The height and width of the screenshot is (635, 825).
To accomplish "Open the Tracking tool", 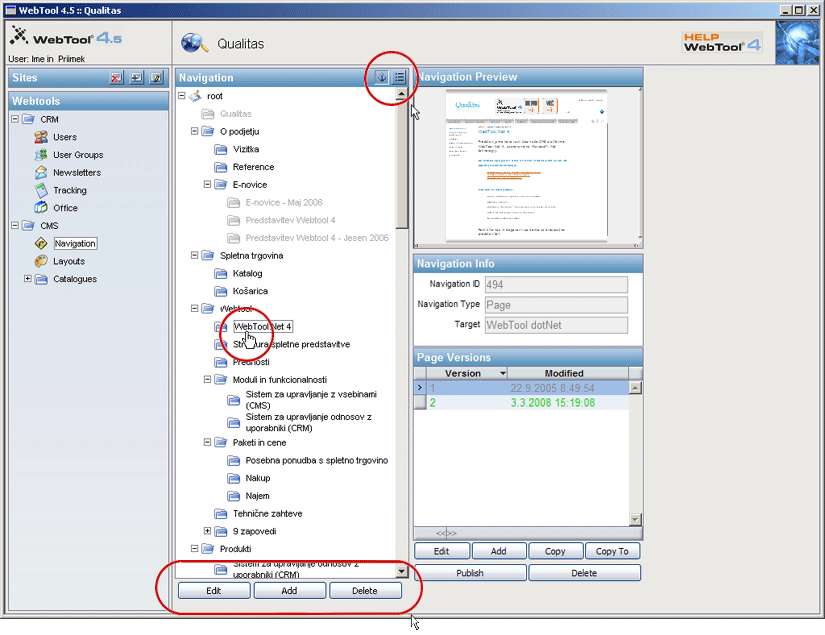I will [69, 190].
